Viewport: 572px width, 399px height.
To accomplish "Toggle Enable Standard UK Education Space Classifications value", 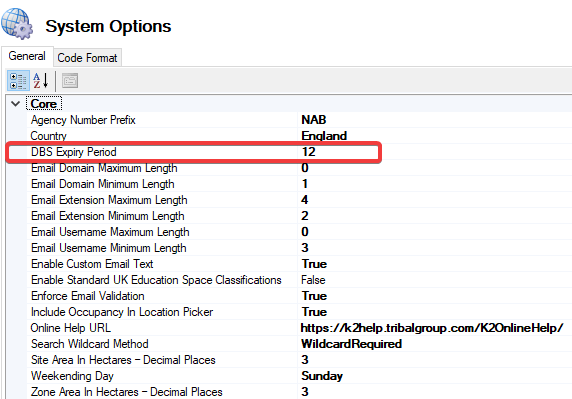I will click(x=313, y=280).
